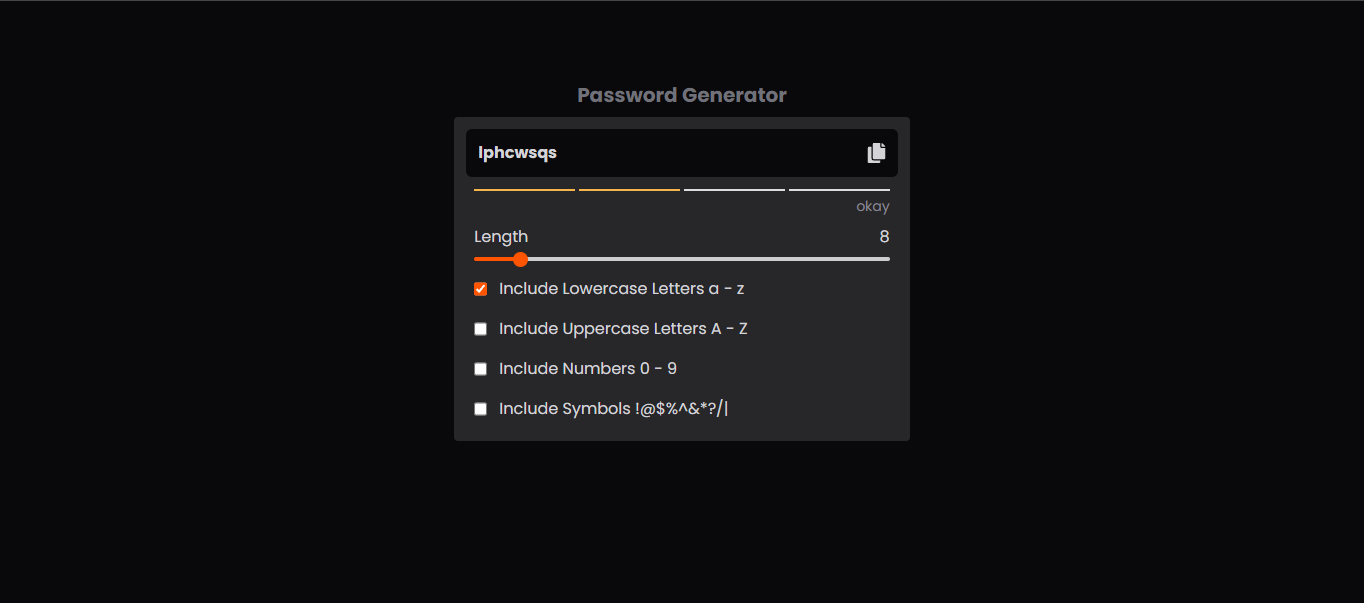
Task: Select the 'Include Uppercase Letters A - Z' label text
Action: (623, 329)
